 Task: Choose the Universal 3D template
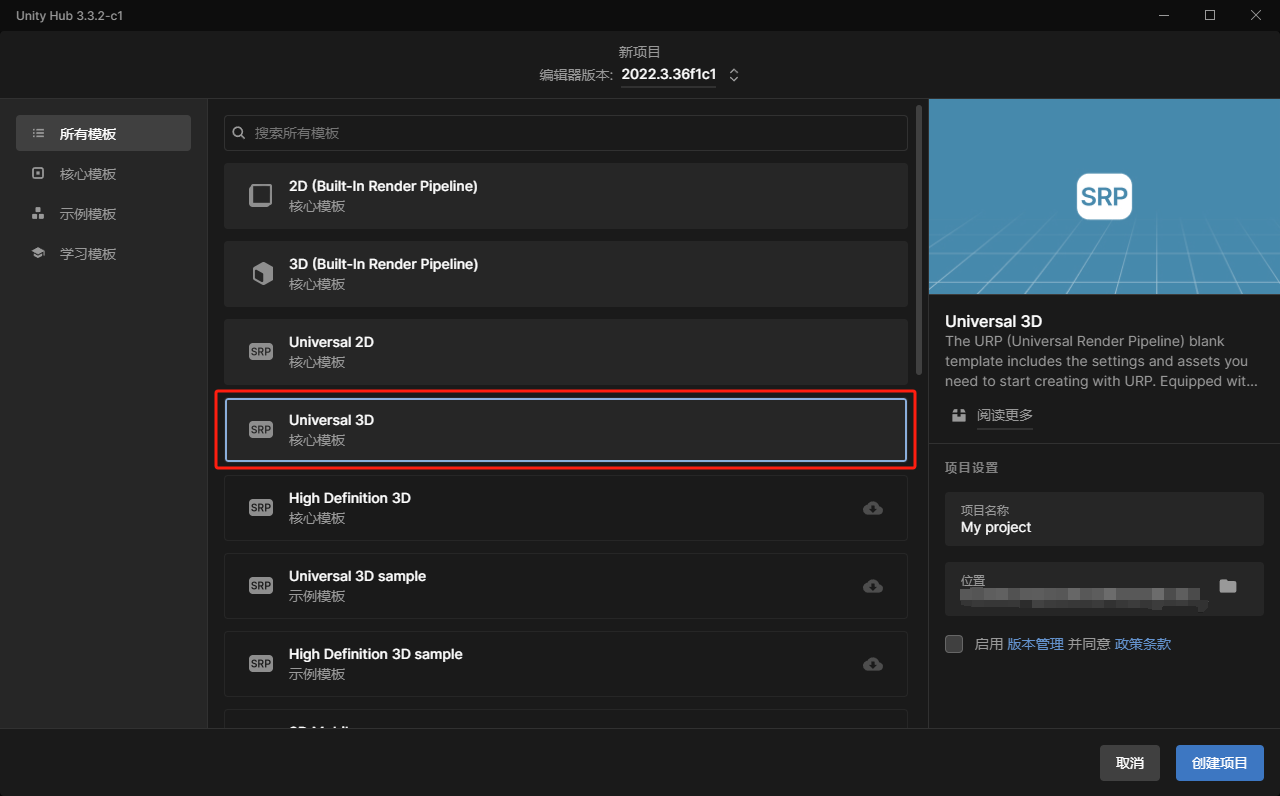click(x=566, y=430)
